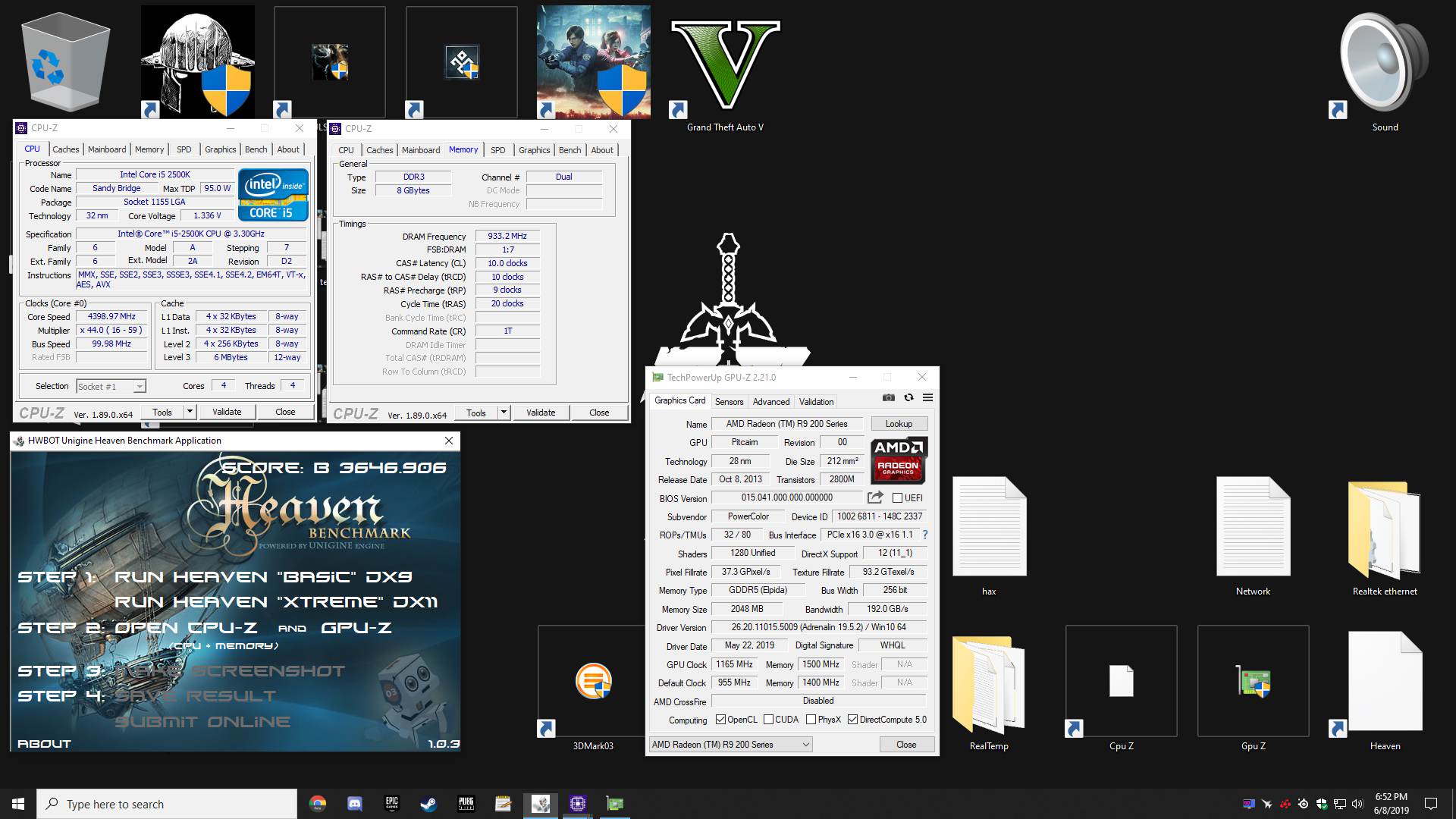1456x819 pixels.
Task: Click the ABOUT link in Heaven app
Action: (44, 744)
